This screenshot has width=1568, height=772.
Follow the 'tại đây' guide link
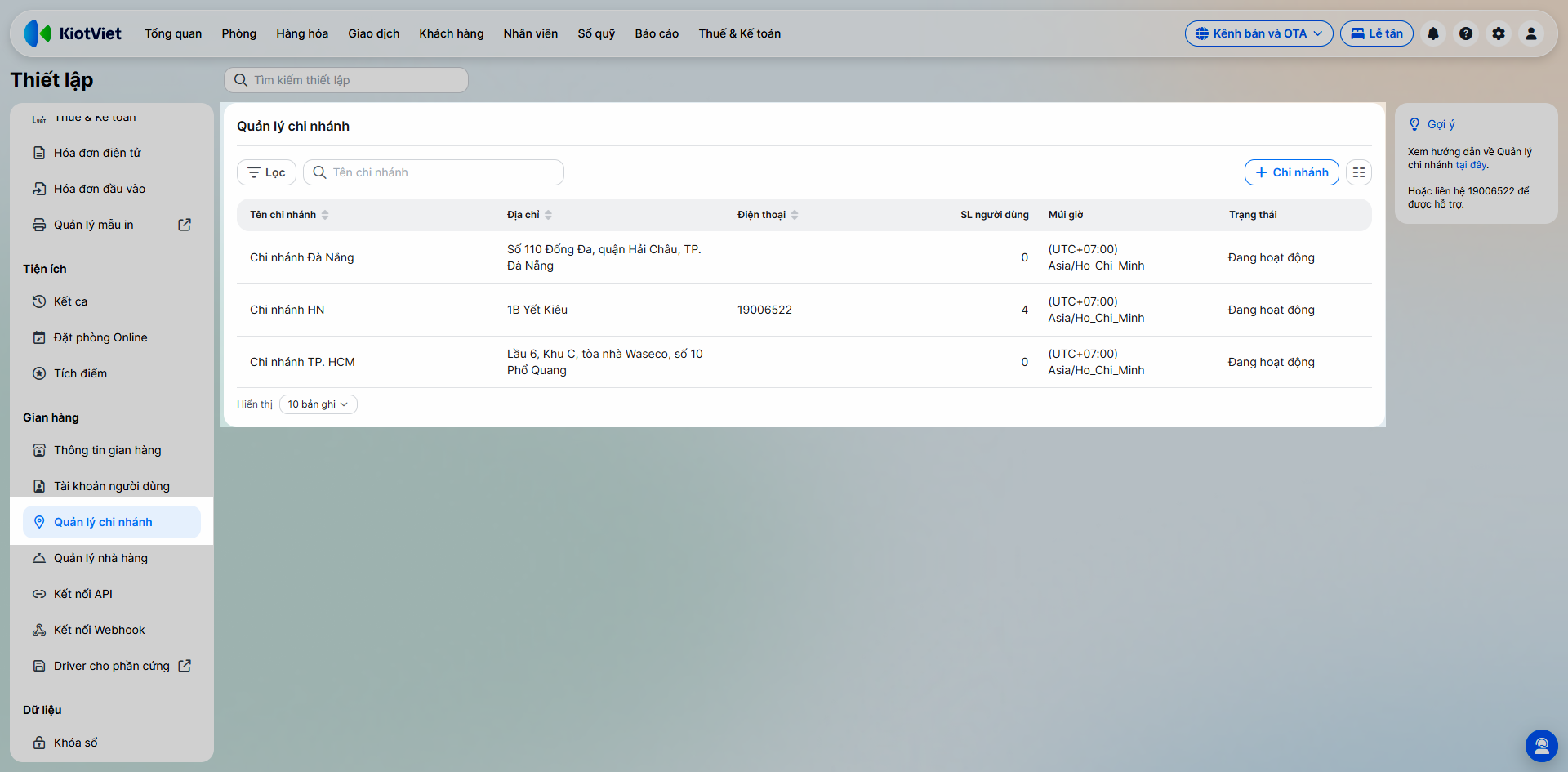[x=1472, y=165]
